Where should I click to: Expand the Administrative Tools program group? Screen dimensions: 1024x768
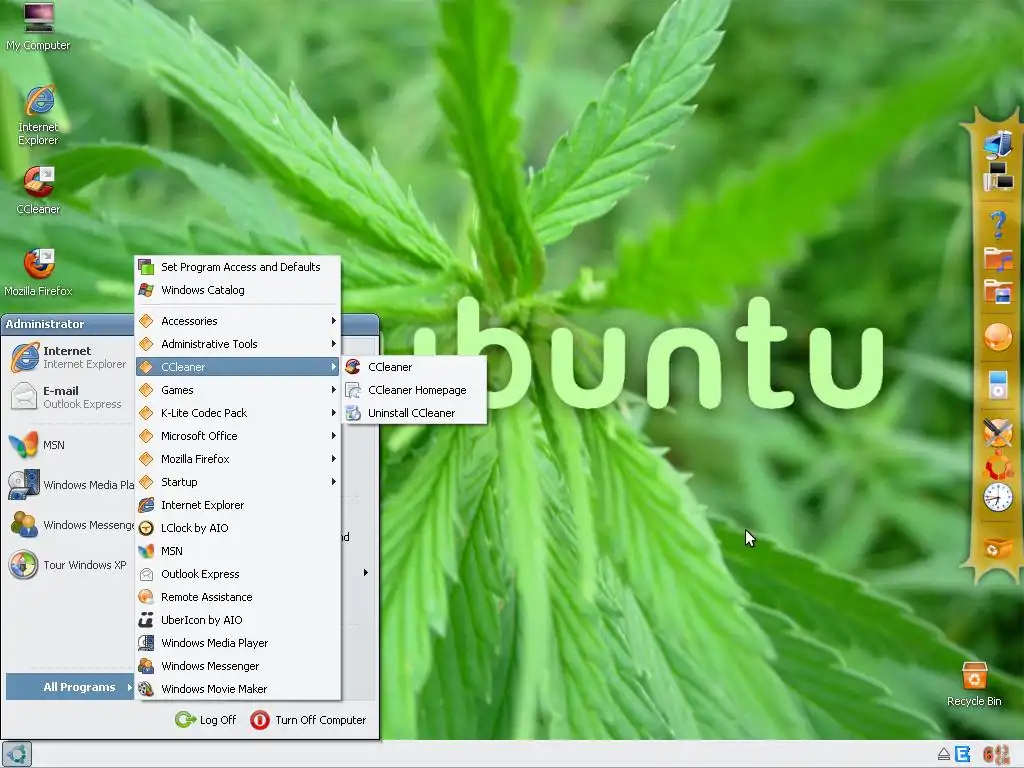click(238, 344)
